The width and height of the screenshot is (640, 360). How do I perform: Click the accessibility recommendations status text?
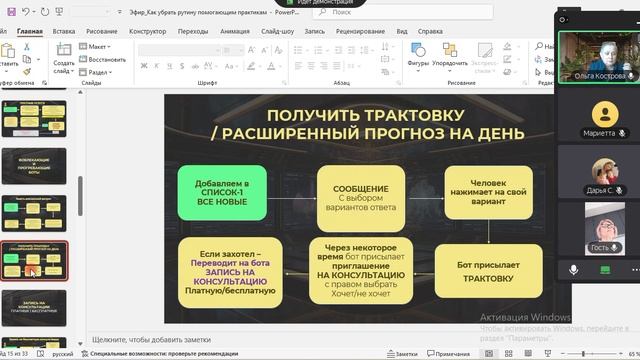click(160, 353)
